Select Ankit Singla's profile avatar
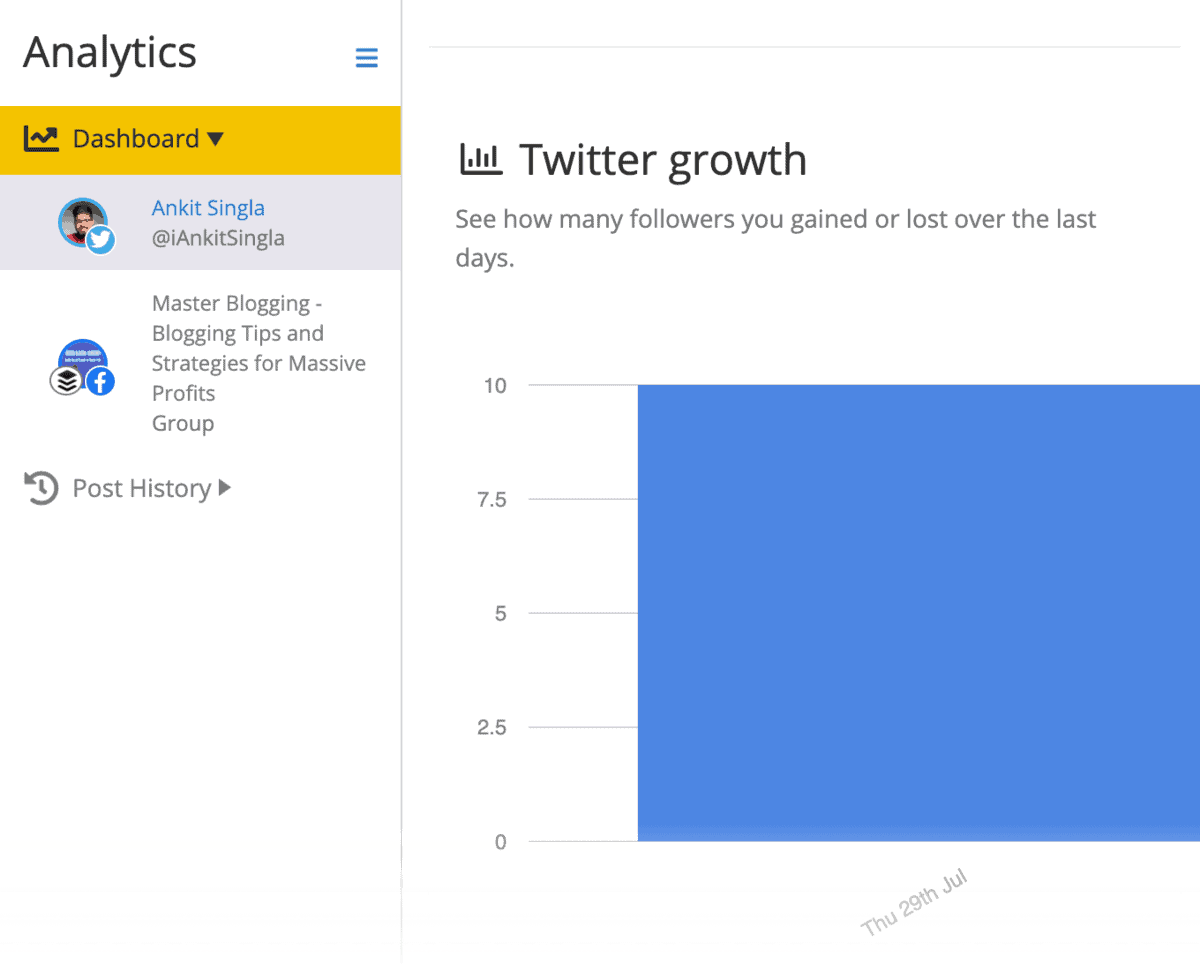Image resolution: width=1200 pixels, height=964 pixels. coord(81,222)
